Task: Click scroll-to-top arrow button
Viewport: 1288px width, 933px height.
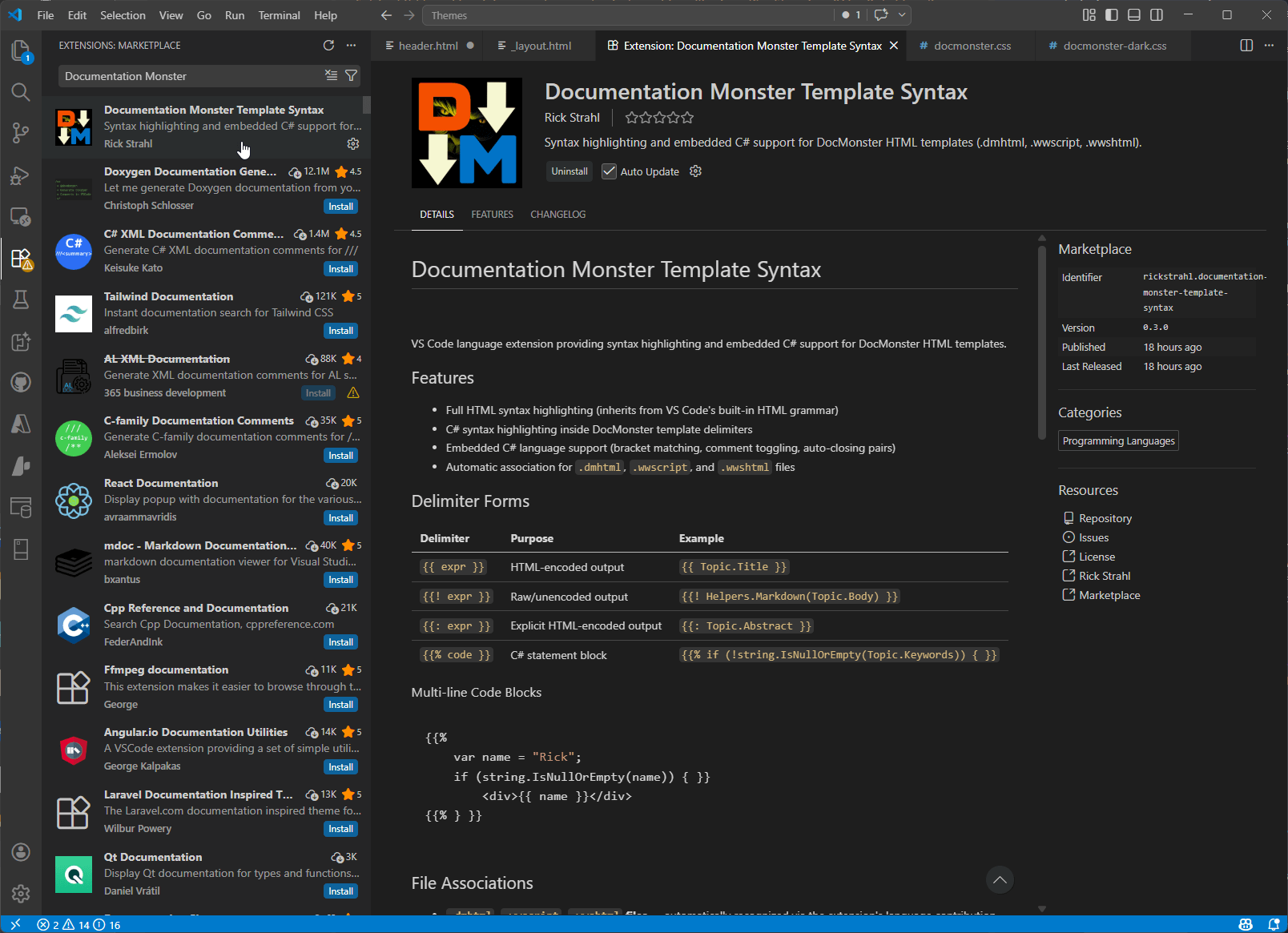Action: pyautogui.click(x=1000, y=880)
